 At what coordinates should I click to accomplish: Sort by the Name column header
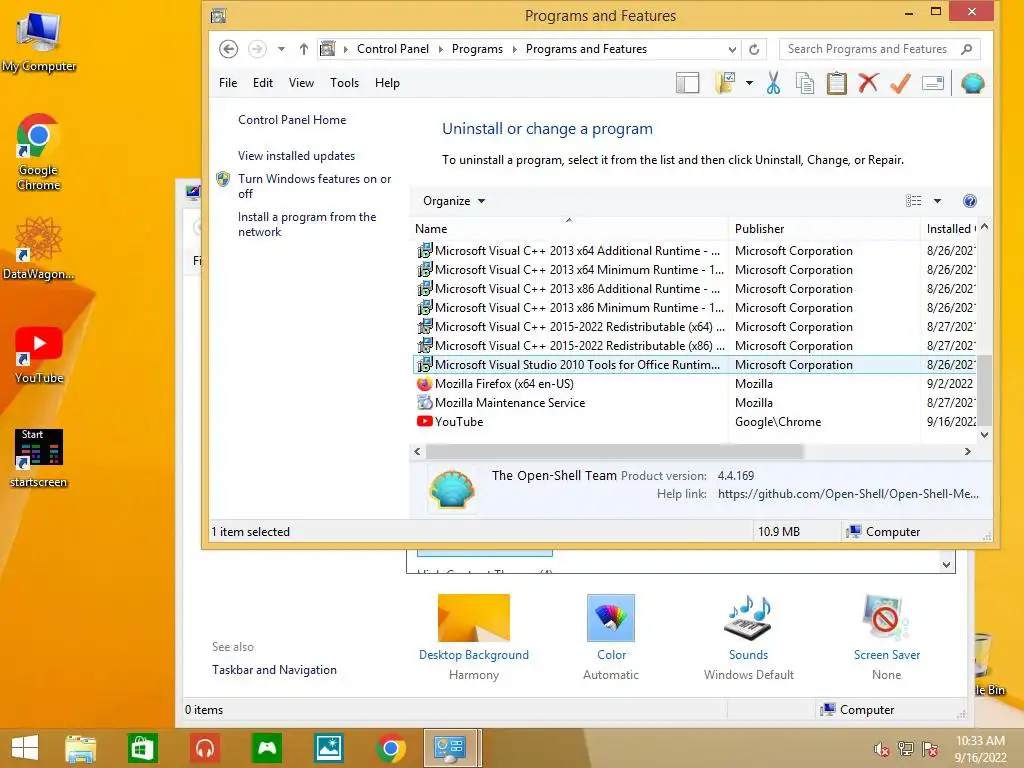pyautogui.click(x=569, y=229)
